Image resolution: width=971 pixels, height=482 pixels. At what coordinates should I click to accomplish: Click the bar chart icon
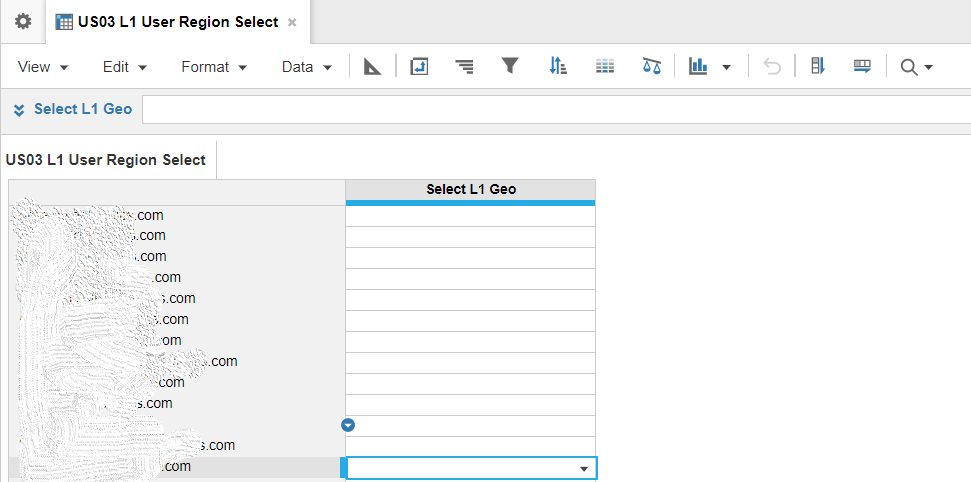pyautogui.click(x=699, y=66)
